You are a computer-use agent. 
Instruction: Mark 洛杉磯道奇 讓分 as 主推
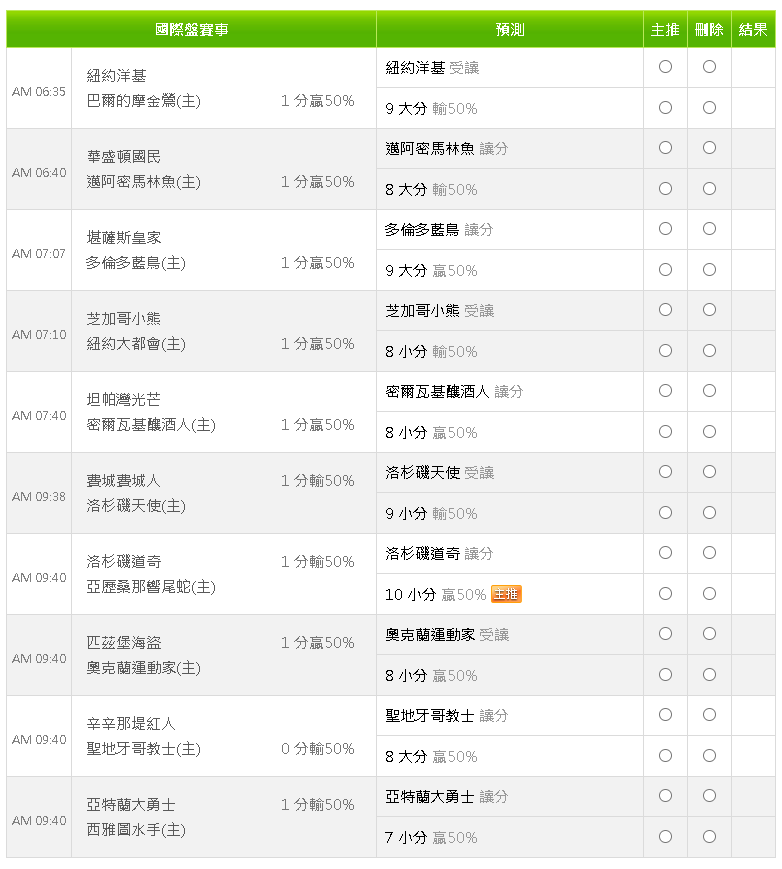[665, 553]
